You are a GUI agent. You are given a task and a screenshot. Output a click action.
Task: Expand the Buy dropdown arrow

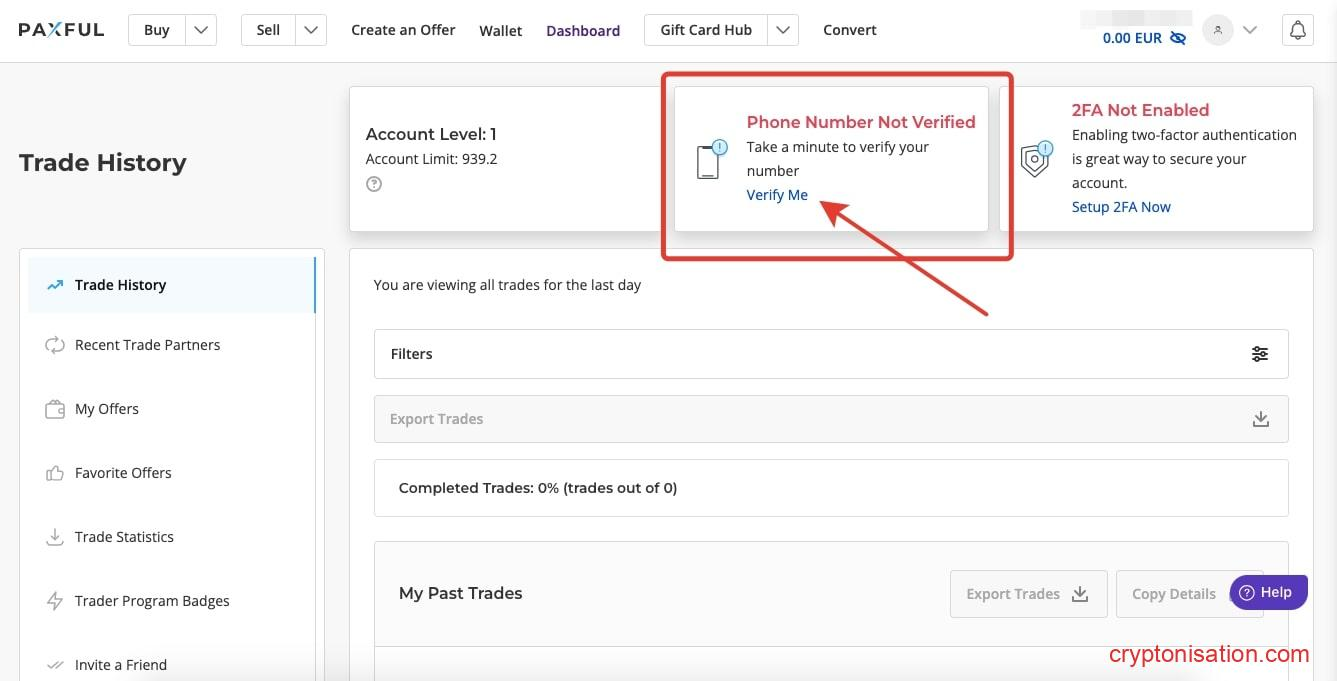201,30
